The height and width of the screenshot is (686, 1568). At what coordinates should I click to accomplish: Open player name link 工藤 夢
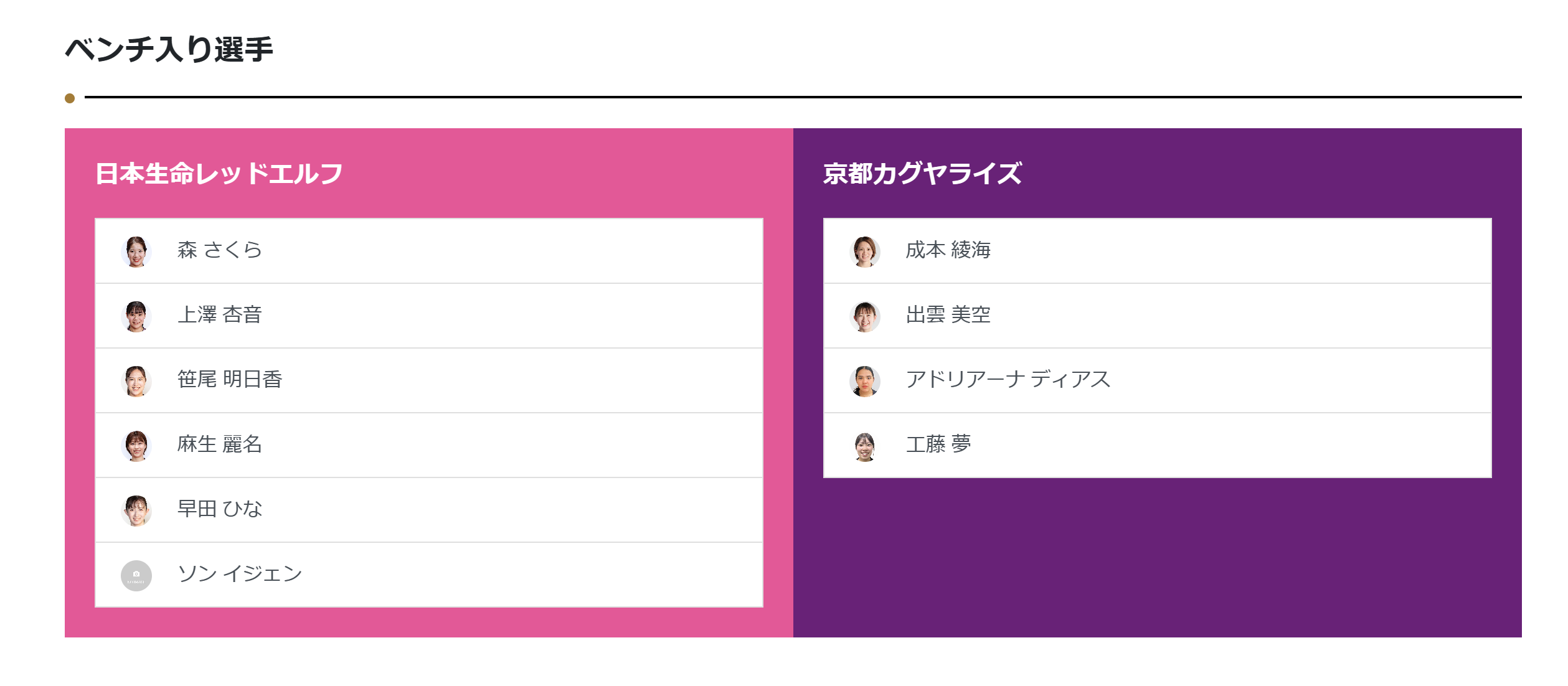pos(938,444)
